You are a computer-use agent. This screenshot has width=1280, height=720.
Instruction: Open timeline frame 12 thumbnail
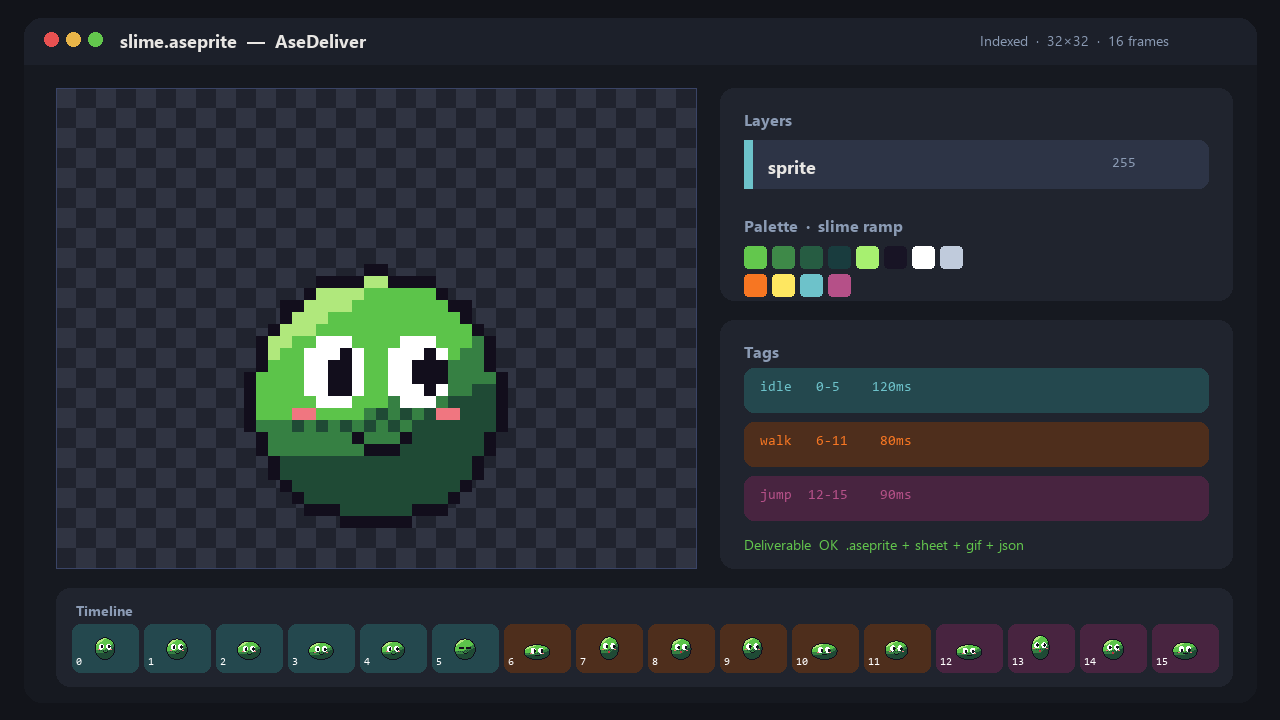(969, 649)
